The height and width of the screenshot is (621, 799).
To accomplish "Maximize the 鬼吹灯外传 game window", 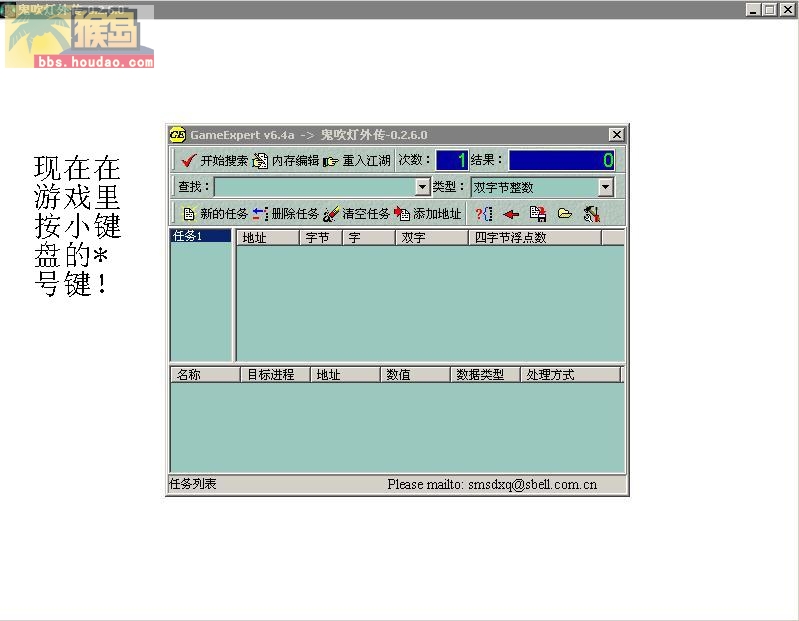I will 770,9.
